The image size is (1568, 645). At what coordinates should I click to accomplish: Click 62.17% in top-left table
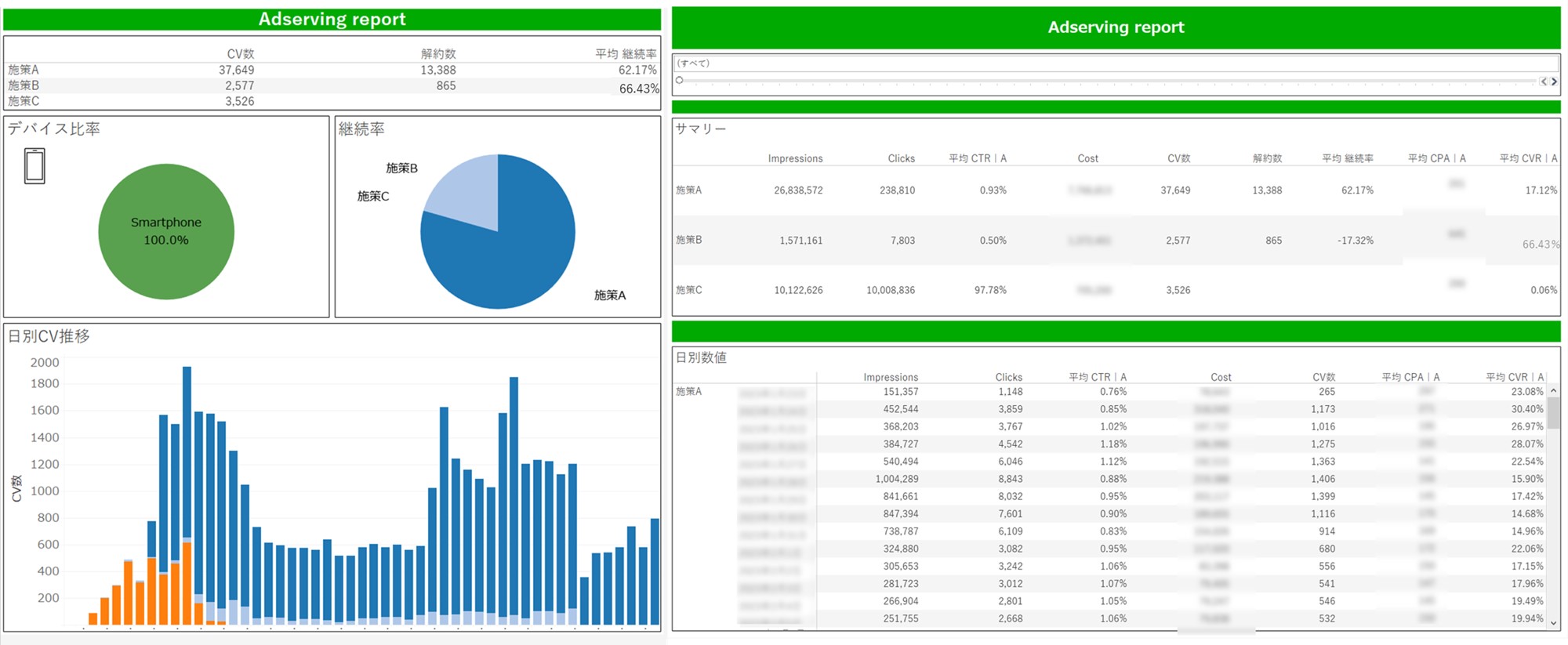point(637,70)
